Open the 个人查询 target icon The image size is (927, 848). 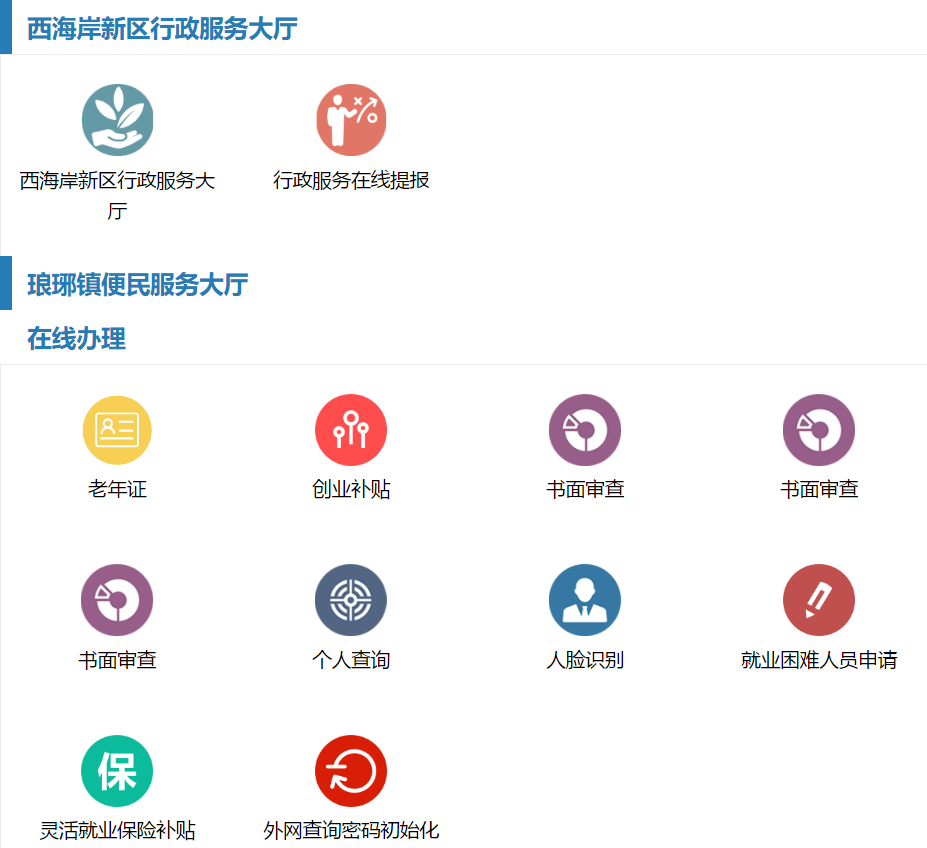(x=351, y=600)
